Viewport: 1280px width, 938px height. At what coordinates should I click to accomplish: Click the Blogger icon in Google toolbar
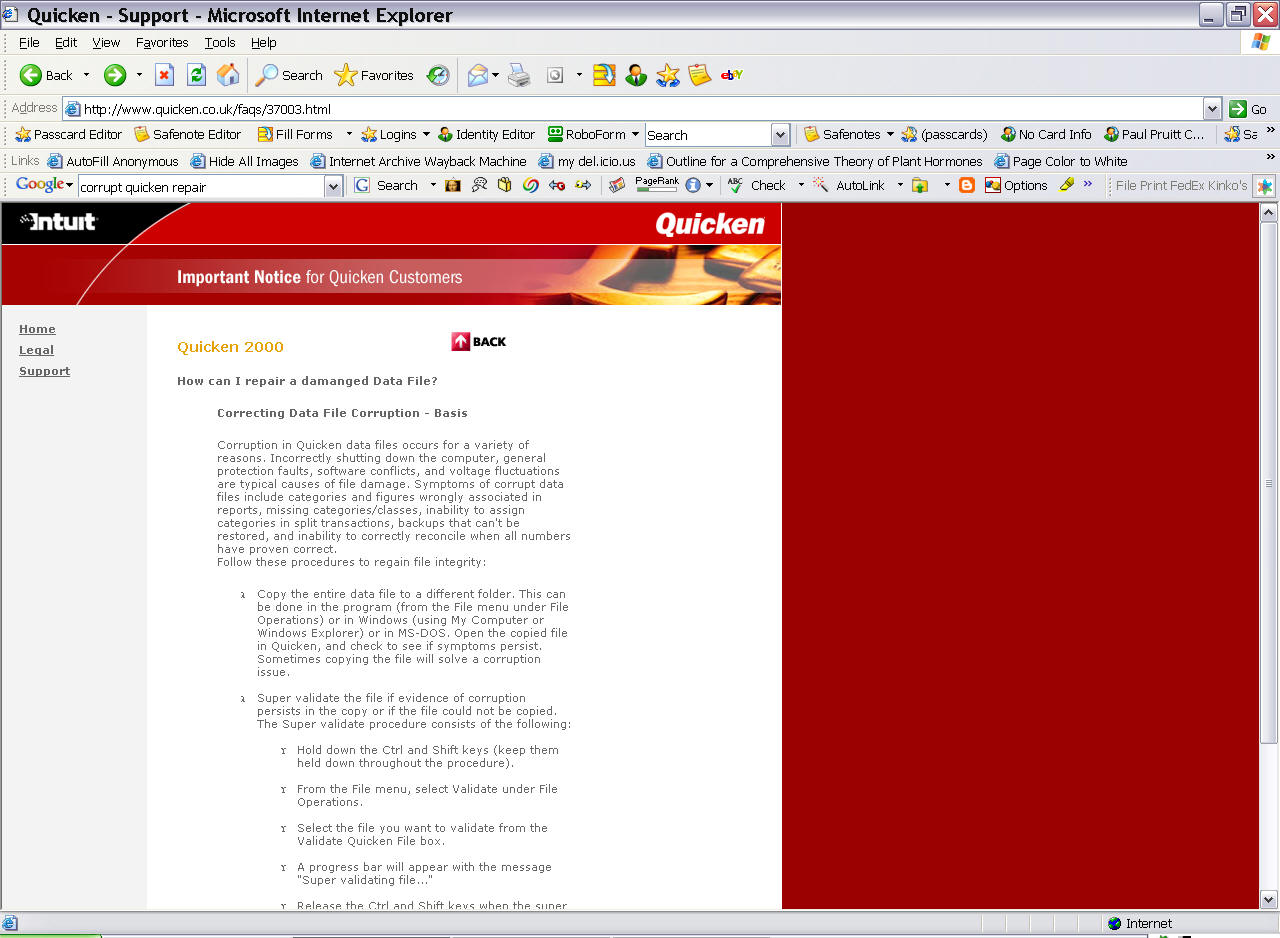point(966,185)
